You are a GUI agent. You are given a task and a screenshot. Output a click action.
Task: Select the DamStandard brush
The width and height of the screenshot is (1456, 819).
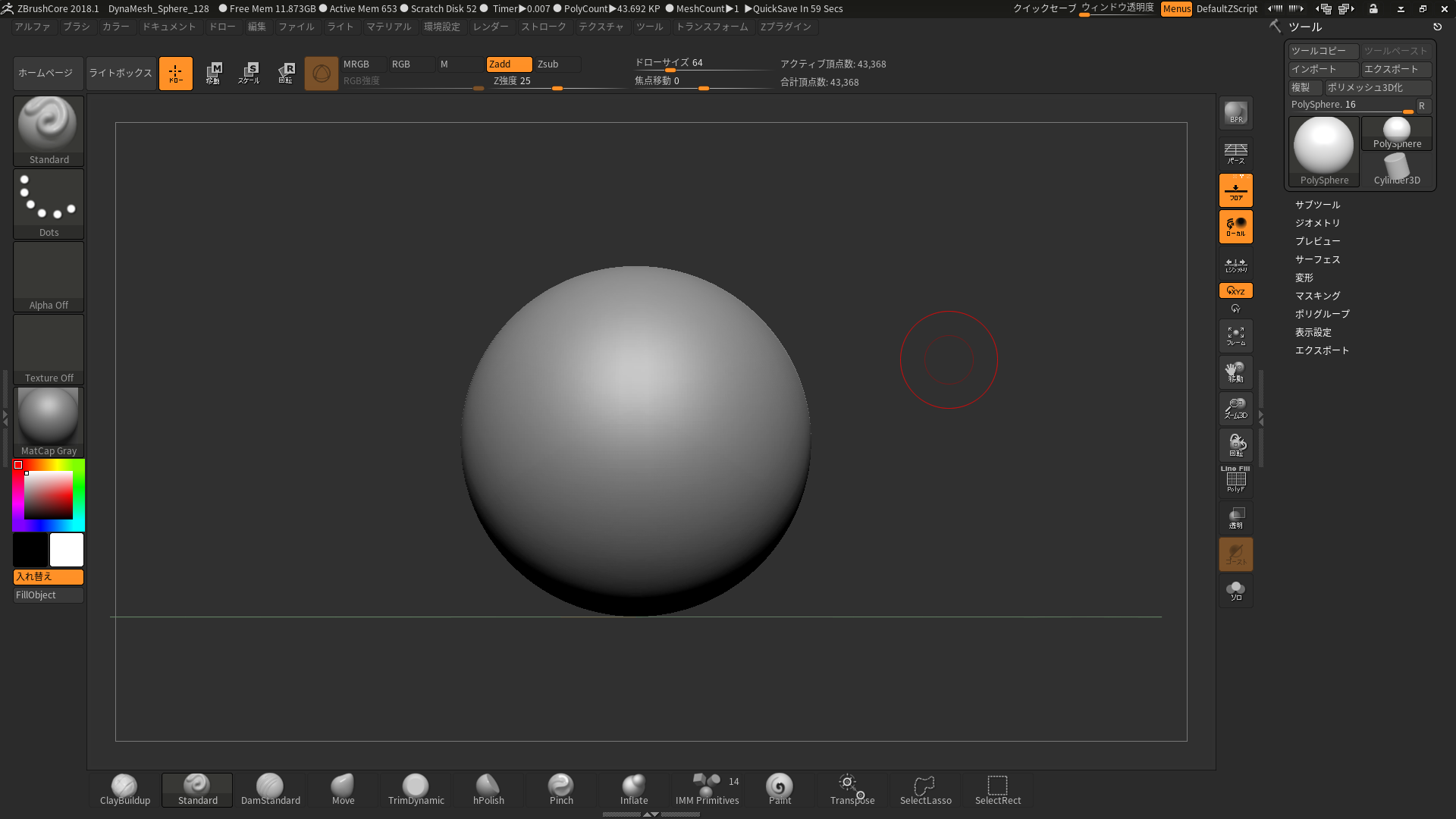point(269,788)
